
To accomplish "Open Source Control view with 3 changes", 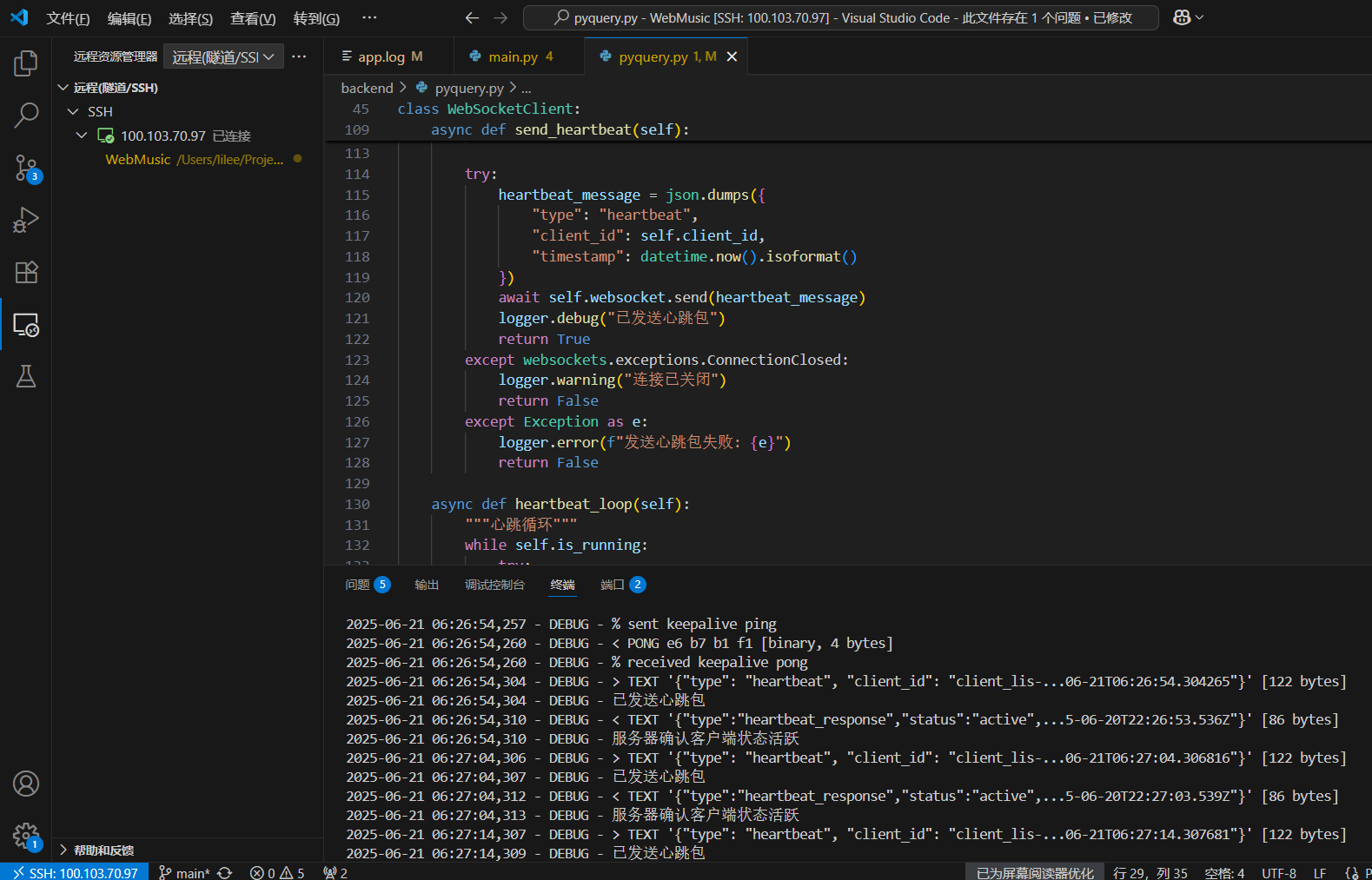I will [x=26, y=168].
